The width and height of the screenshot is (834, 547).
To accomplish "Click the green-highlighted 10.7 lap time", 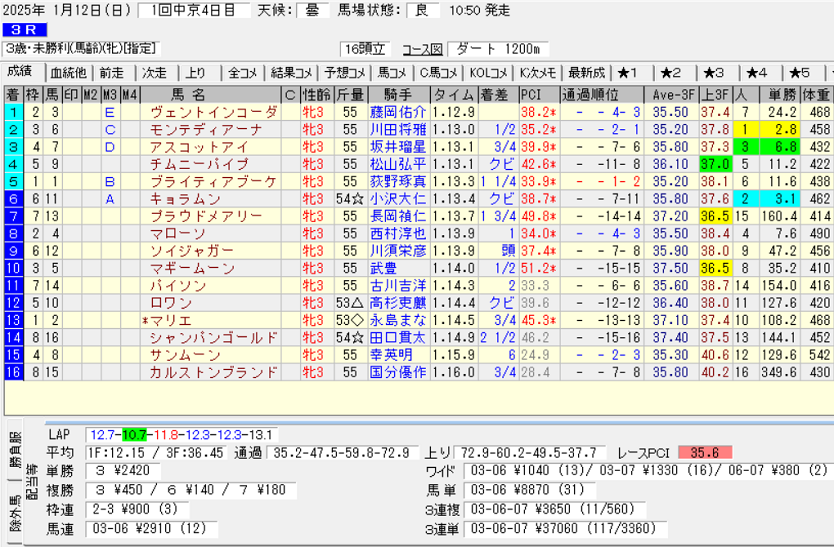I will pos(134,435).
